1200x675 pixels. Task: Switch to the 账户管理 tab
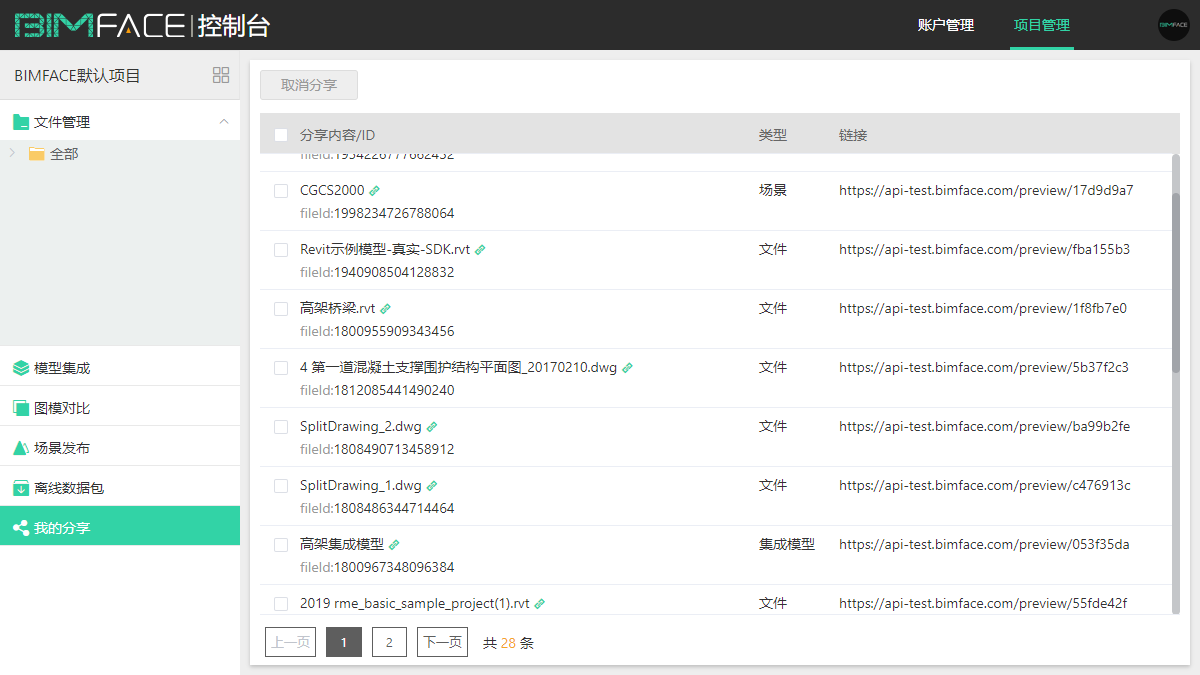[946, 25]
